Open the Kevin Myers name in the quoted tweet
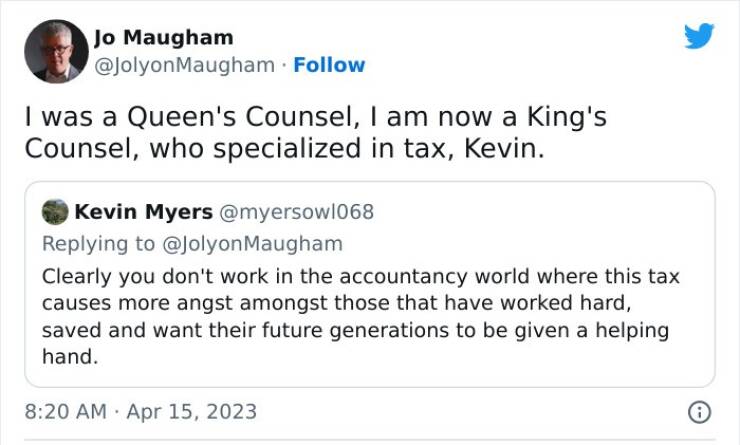This screenshot has width=740, height=445. (144, 212)
